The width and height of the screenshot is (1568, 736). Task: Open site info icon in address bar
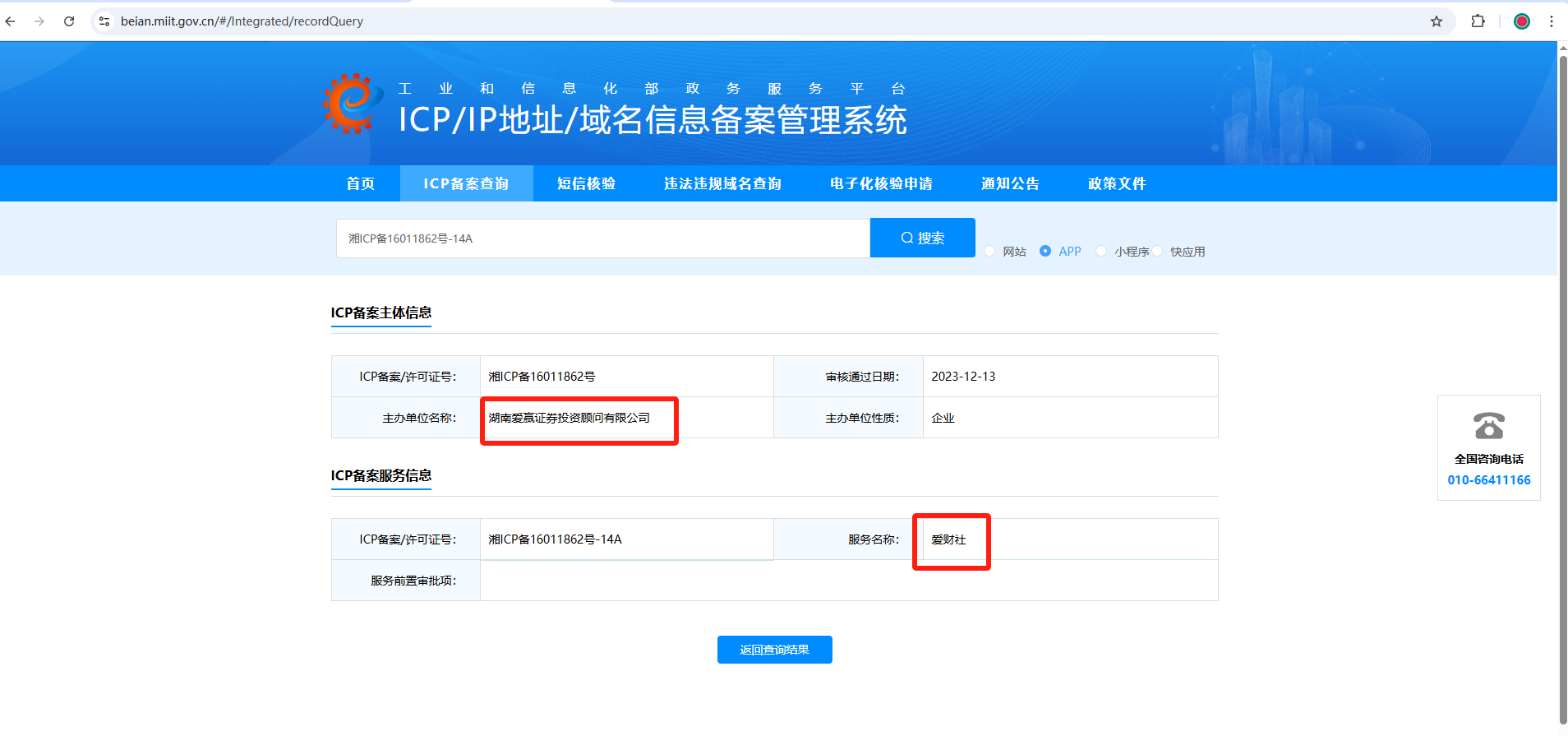(104, 21)
